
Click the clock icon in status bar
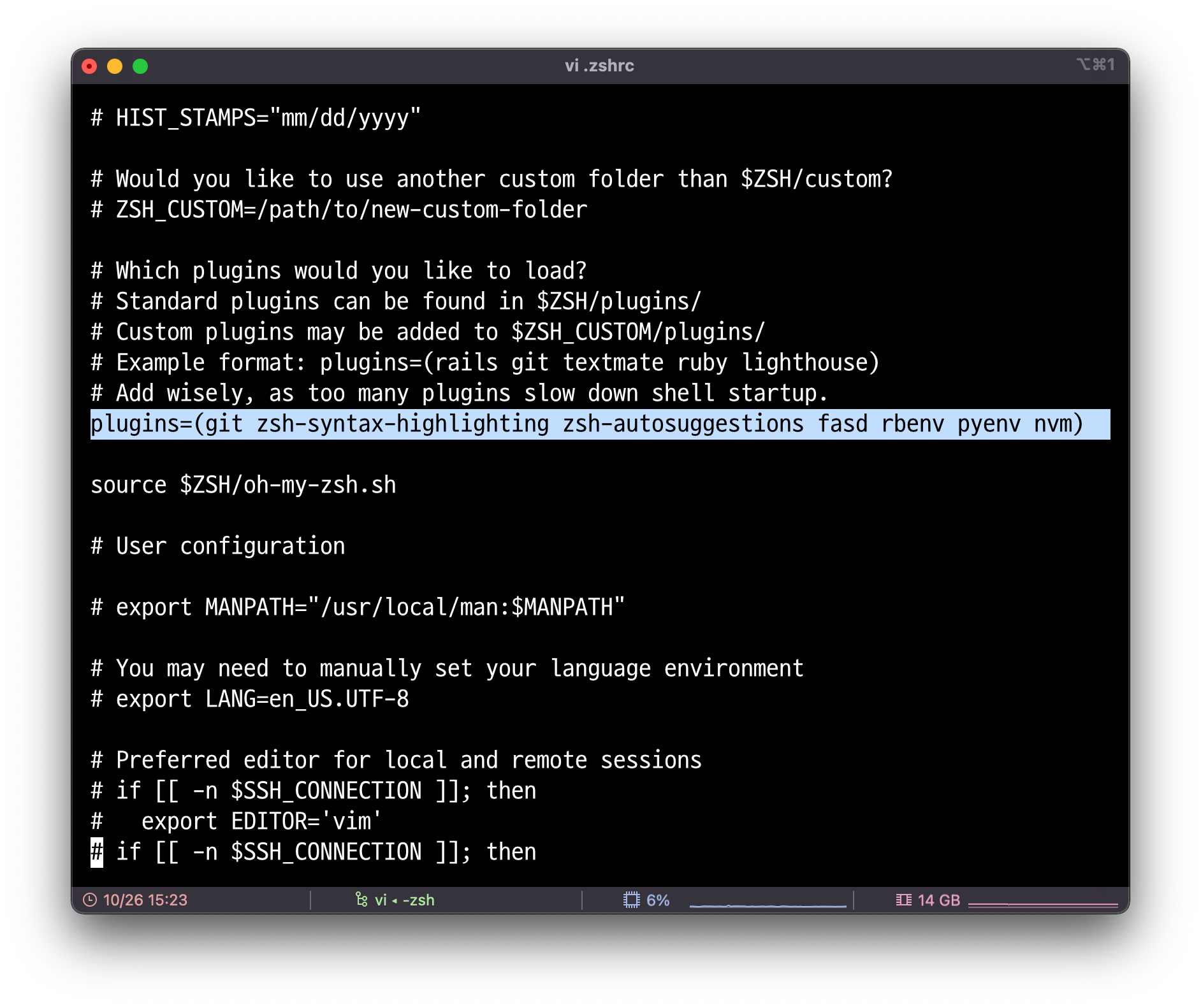(x=90, y=900)
